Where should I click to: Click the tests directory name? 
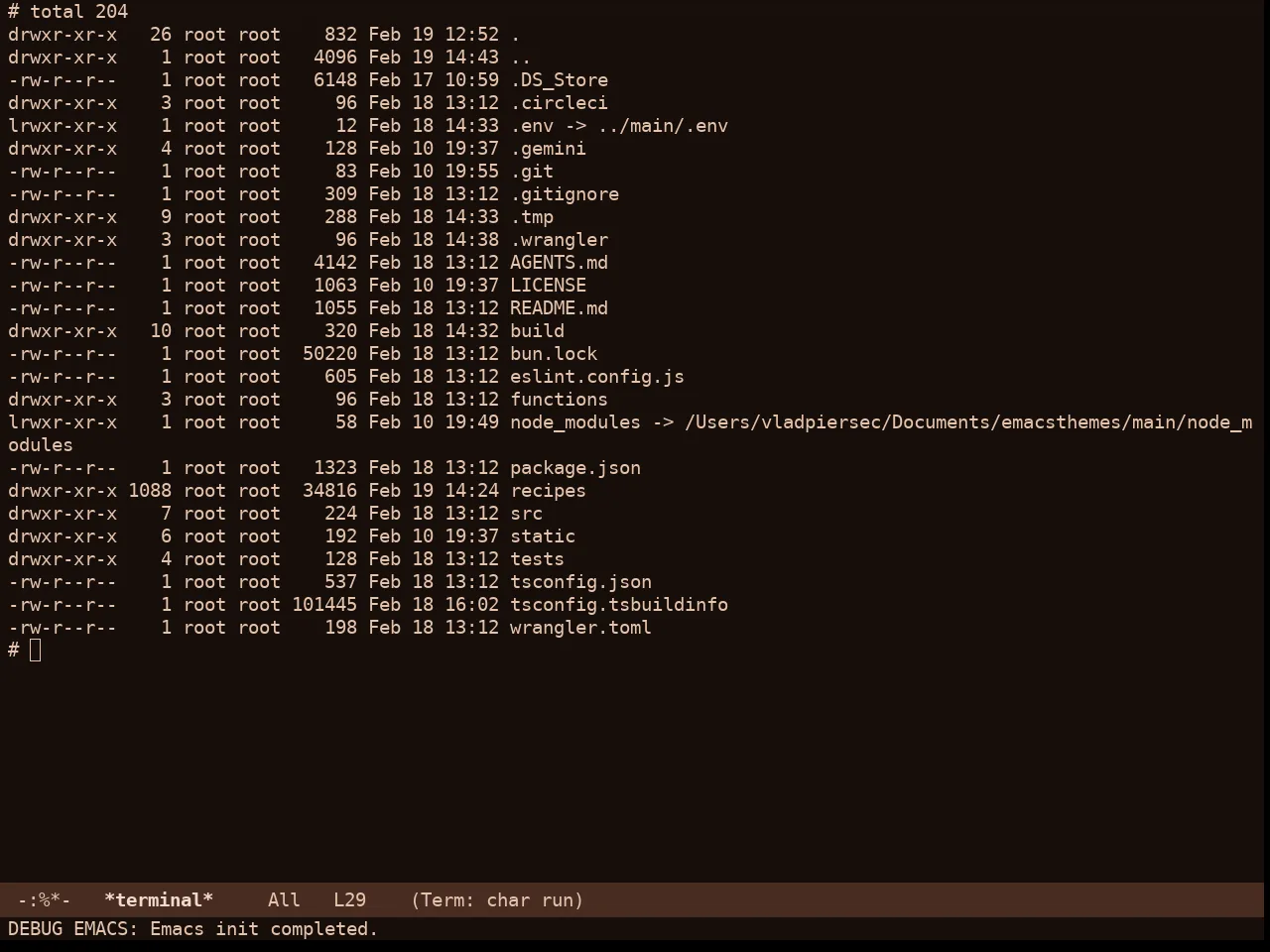click(537, 559)
